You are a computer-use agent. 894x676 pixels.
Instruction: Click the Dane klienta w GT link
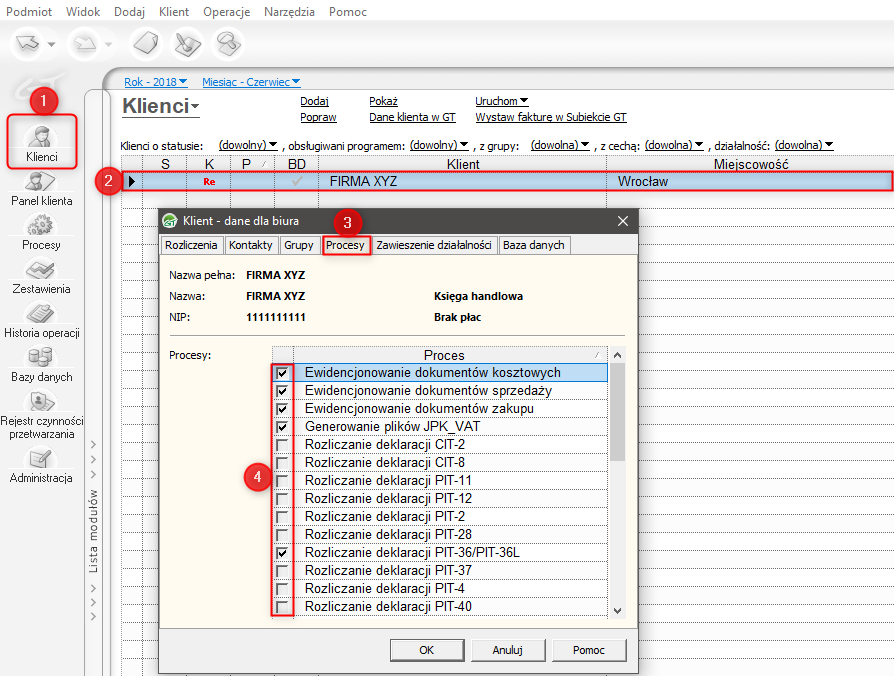[412, 117]
